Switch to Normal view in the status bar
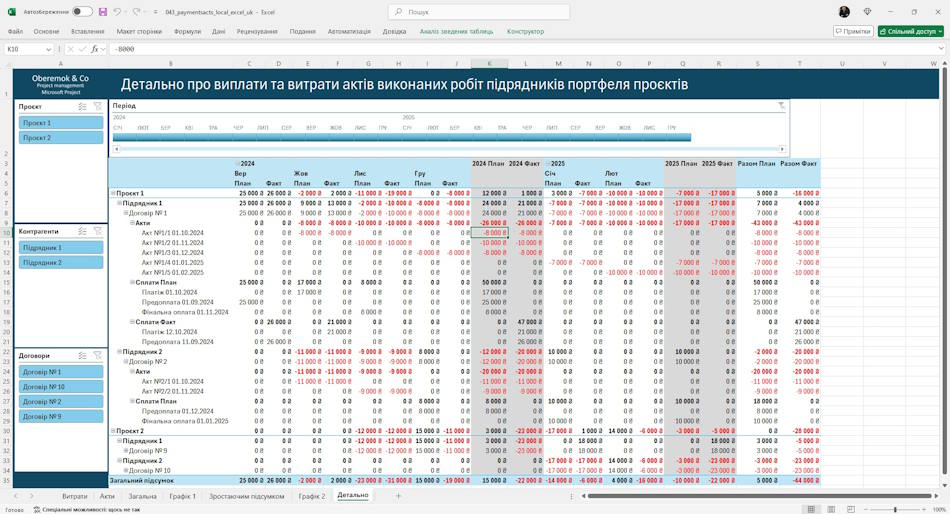 [x=811, y=509]
